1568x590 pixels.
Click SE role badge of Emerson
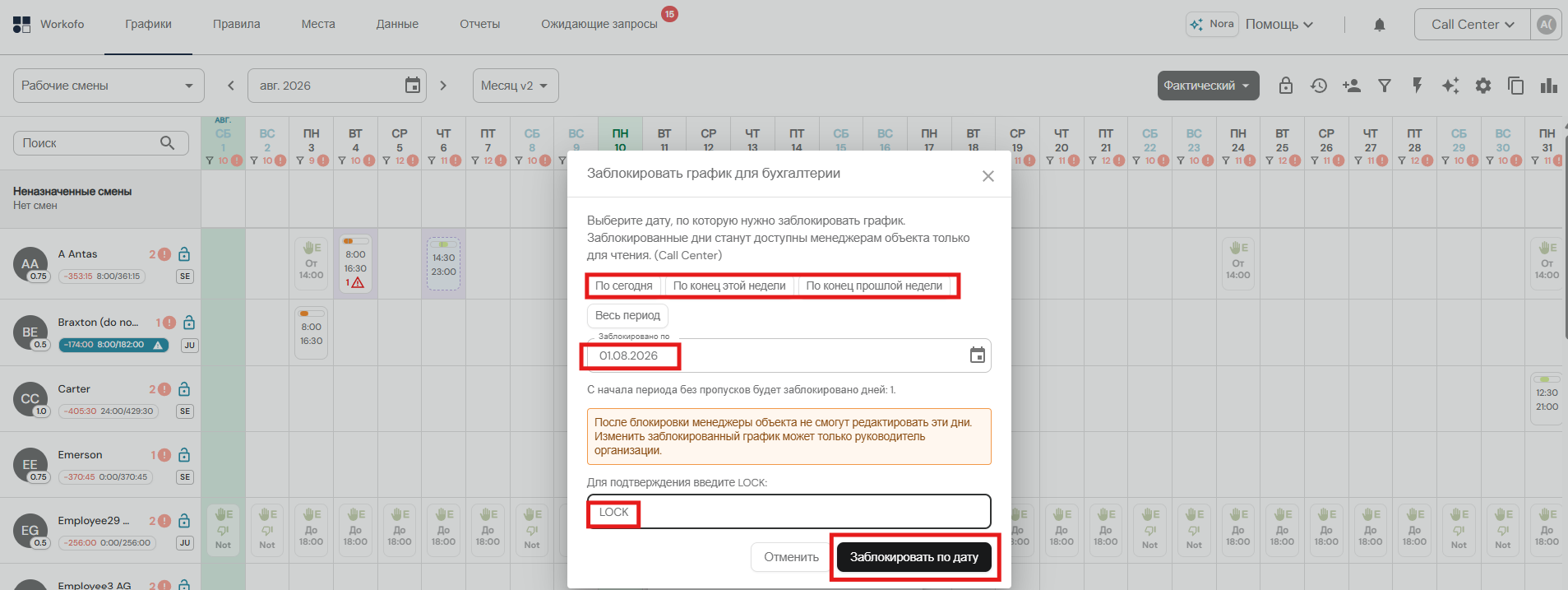coord(185,477)
